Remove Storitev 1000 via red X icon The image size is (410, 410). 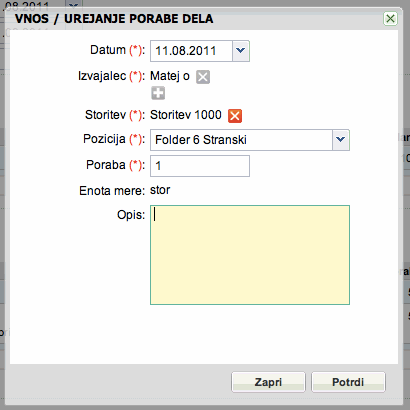coord(235,116)
